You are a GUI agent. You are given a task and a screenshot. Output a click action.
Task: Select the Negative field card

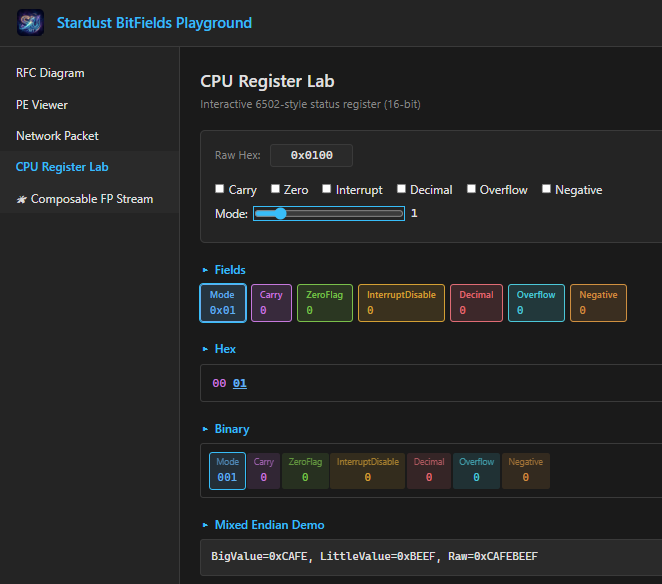coord(598,303)
